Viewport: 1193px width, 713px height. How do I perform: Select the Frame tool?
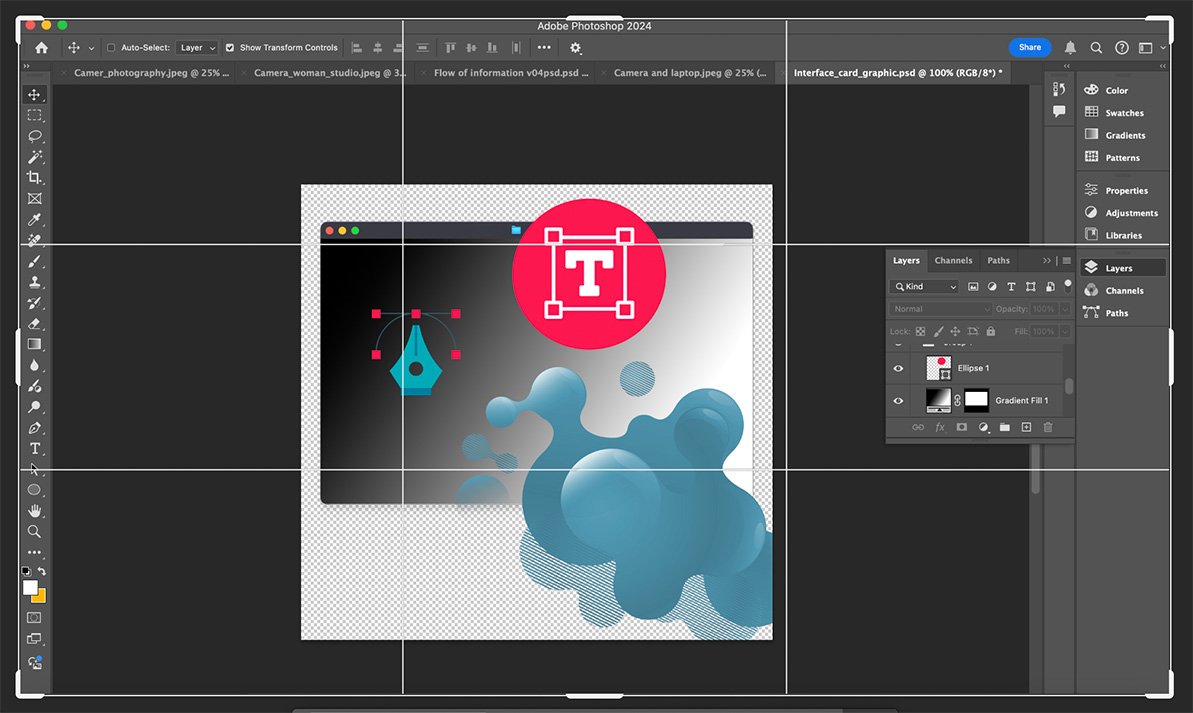point(34,199)
